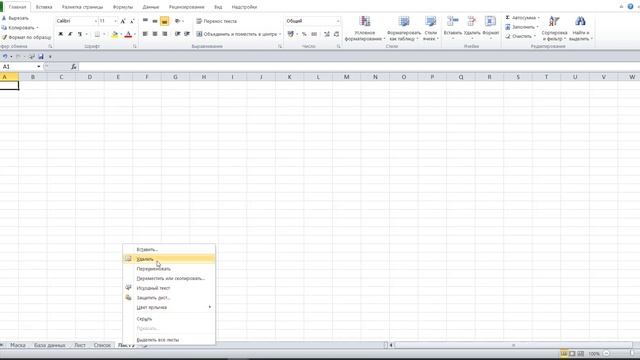Click the Help question mark icon

[x=630, y=7]
